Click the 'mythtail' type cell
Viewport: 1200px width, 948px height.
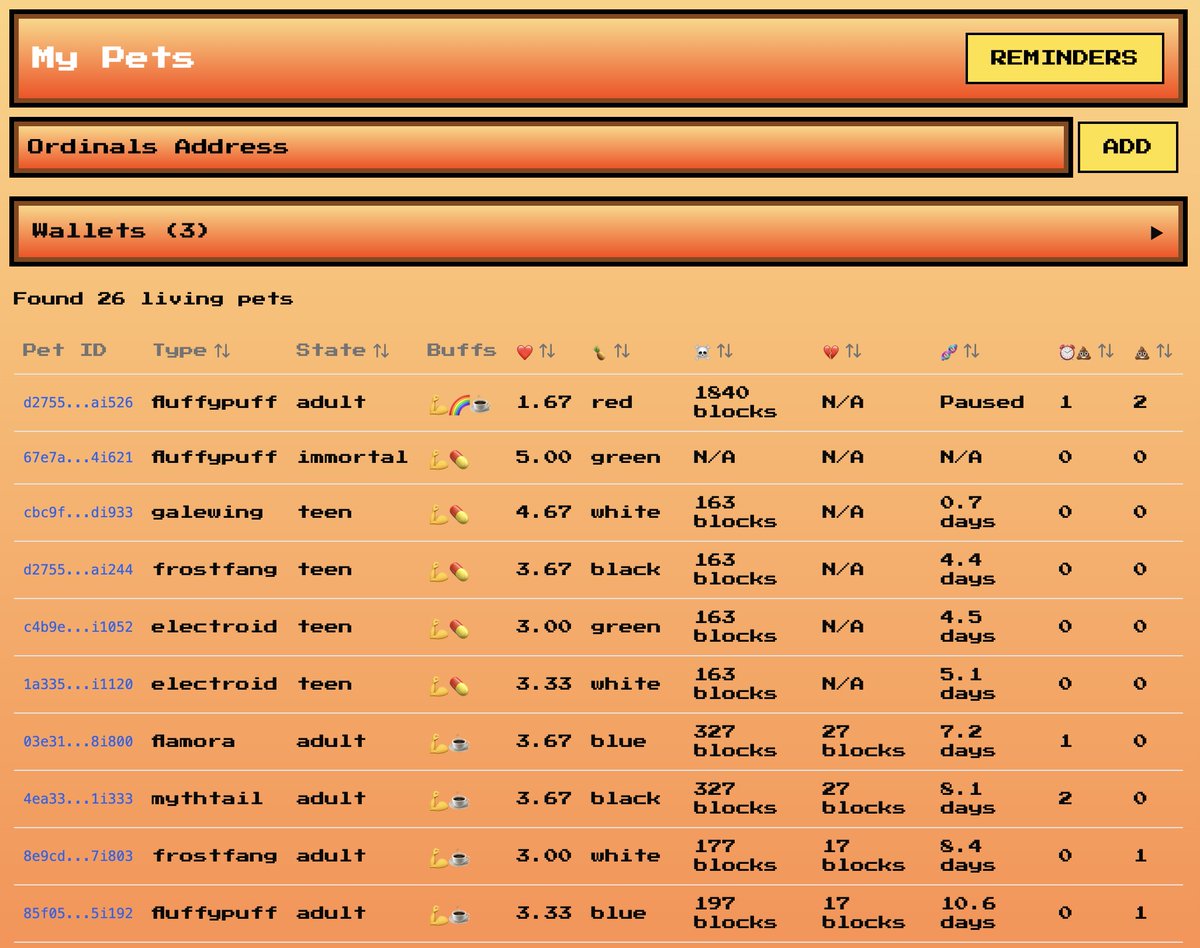(x=207, y=799)
